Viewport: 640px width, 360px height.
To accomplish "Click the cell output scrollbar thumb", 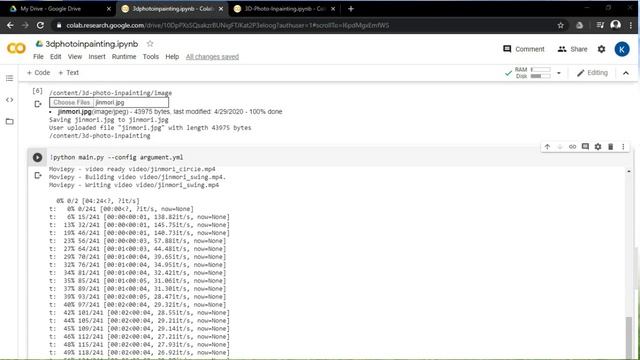I will pos(629,338).
